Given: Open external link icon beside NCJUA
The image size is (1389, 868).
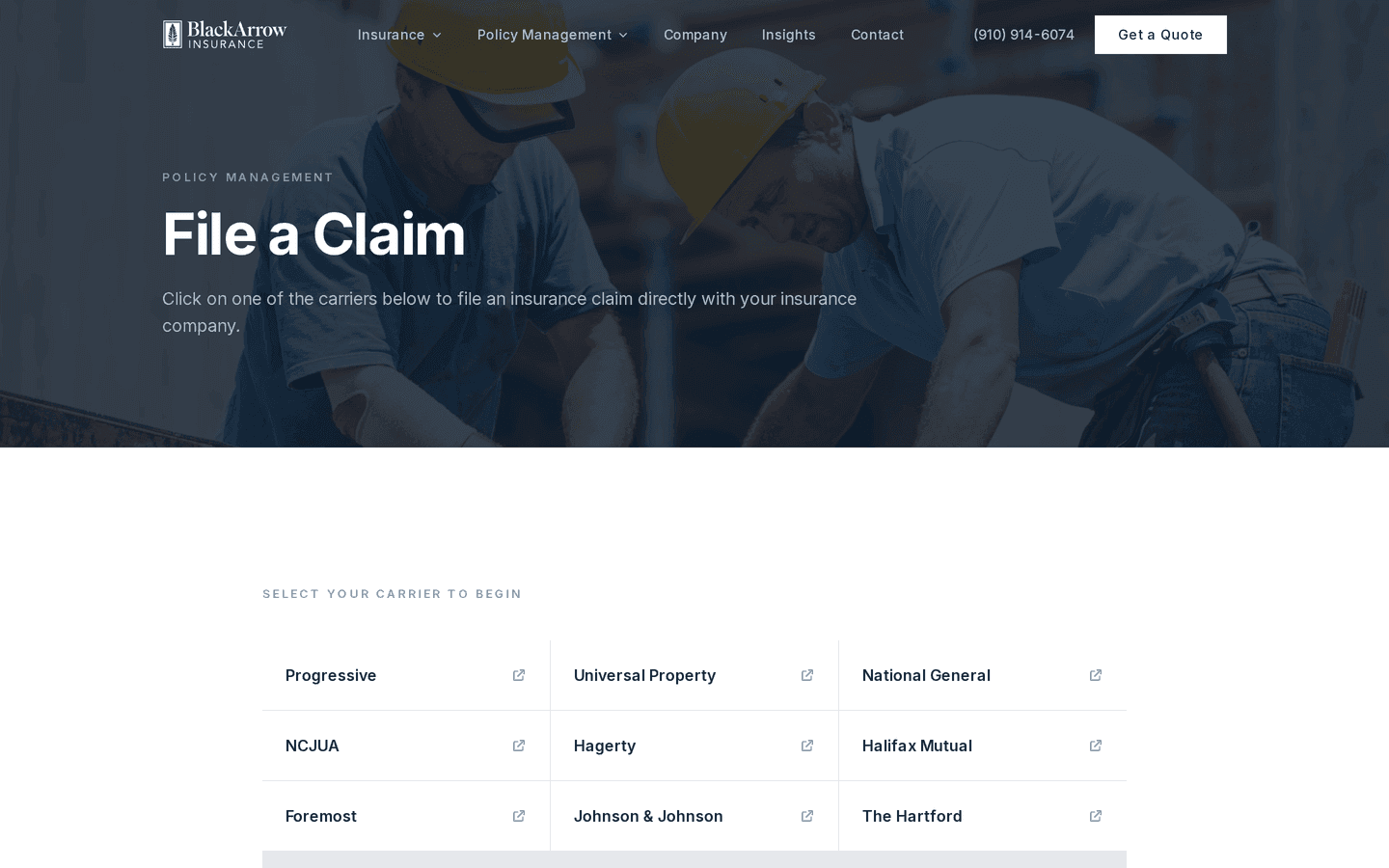Looking at the screenshot, I should [x=519, y=746].
